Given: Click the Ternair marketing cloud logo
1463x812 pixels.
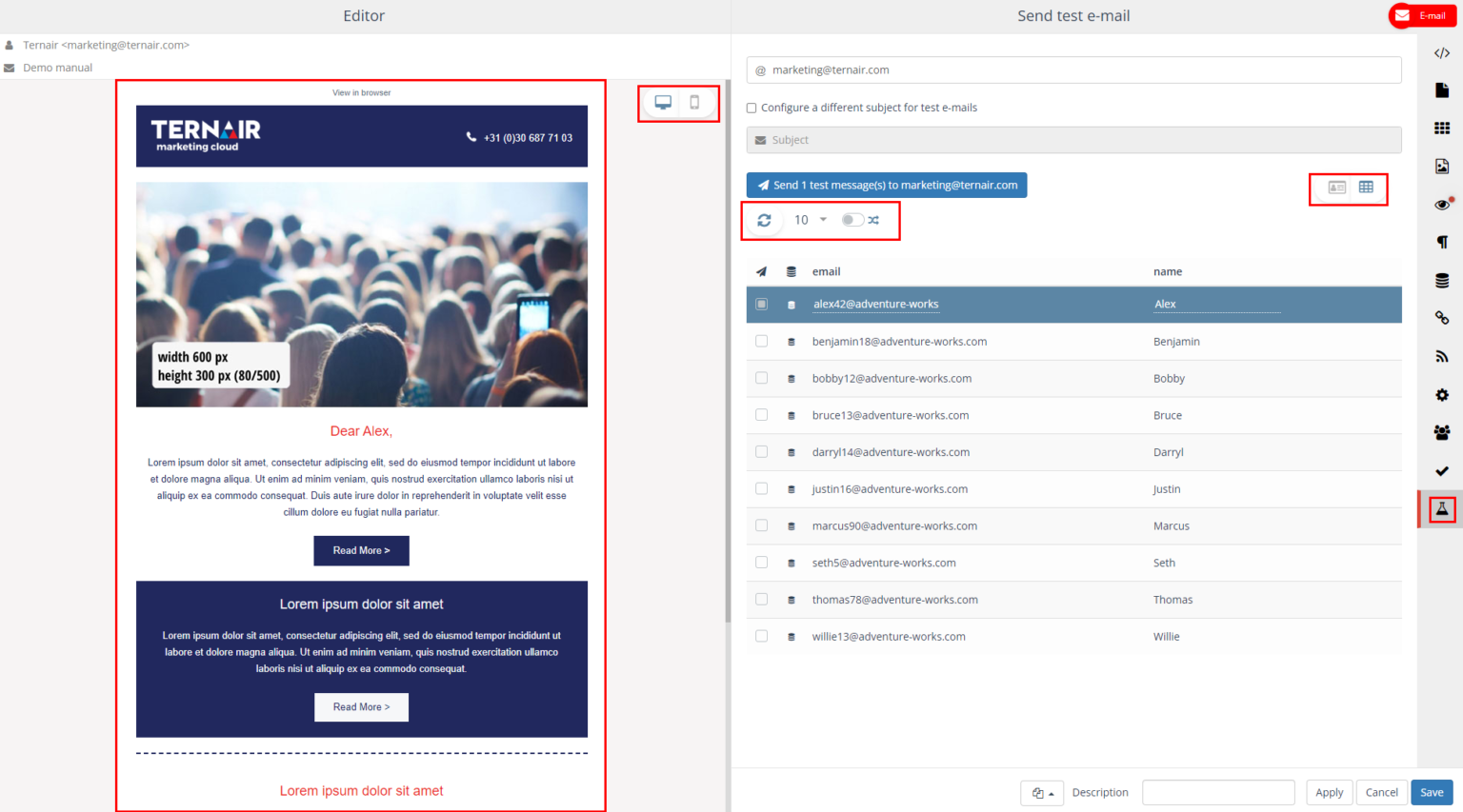Looking at the screenshot, I should [206, 136].
